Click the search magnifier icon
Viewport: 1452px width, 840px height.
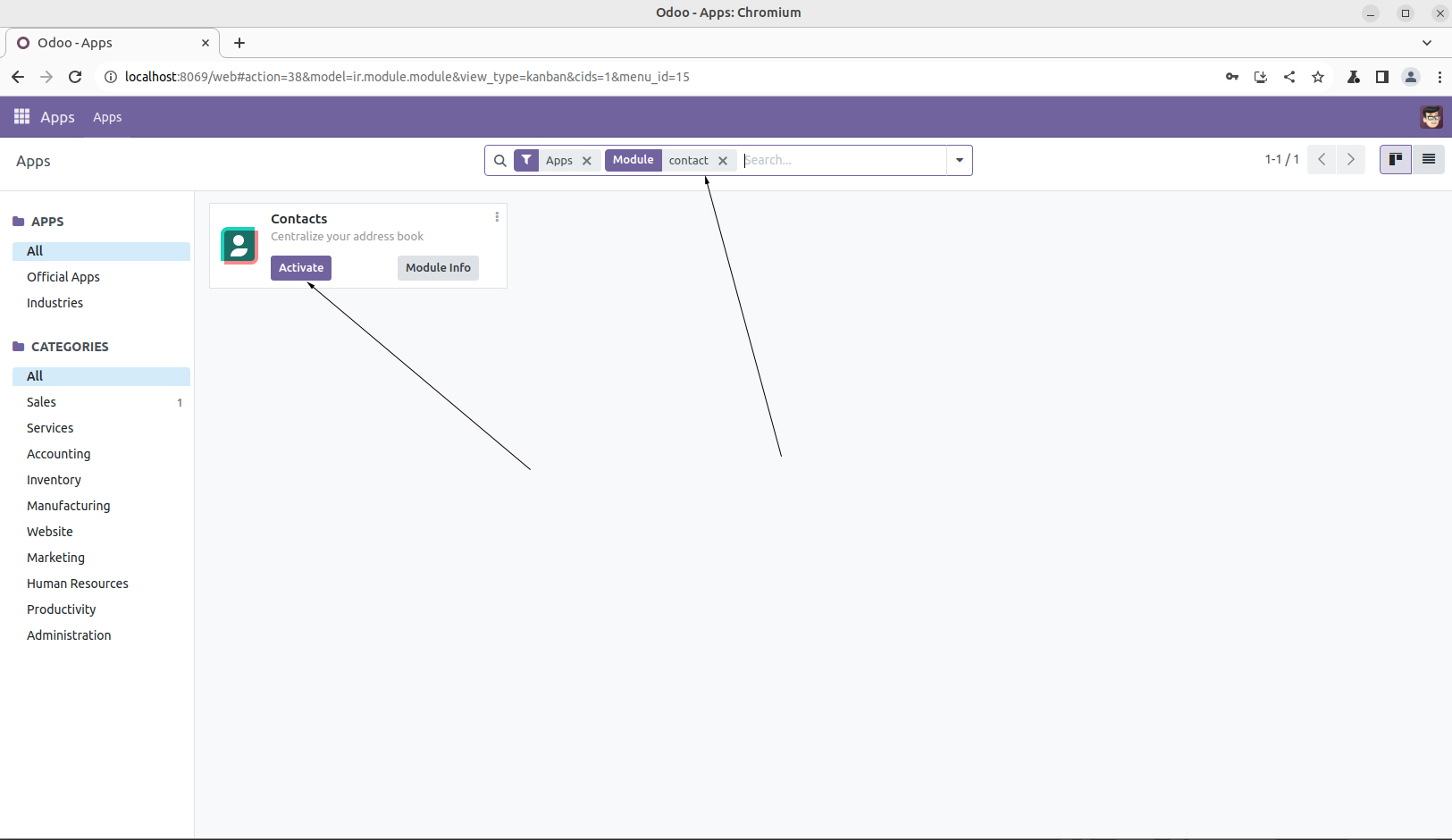tap(500, 161)
